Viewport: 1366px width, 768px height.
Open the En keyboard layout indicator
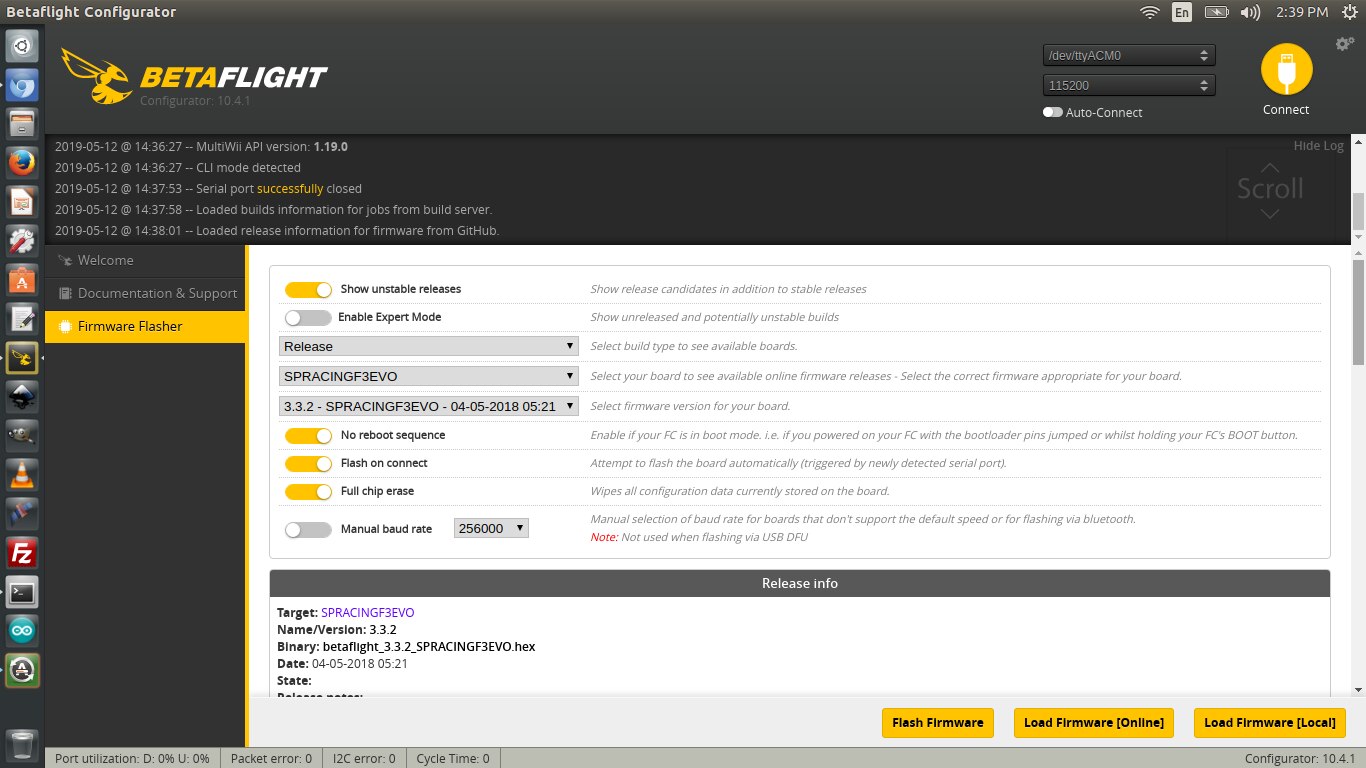(1182, 12)
